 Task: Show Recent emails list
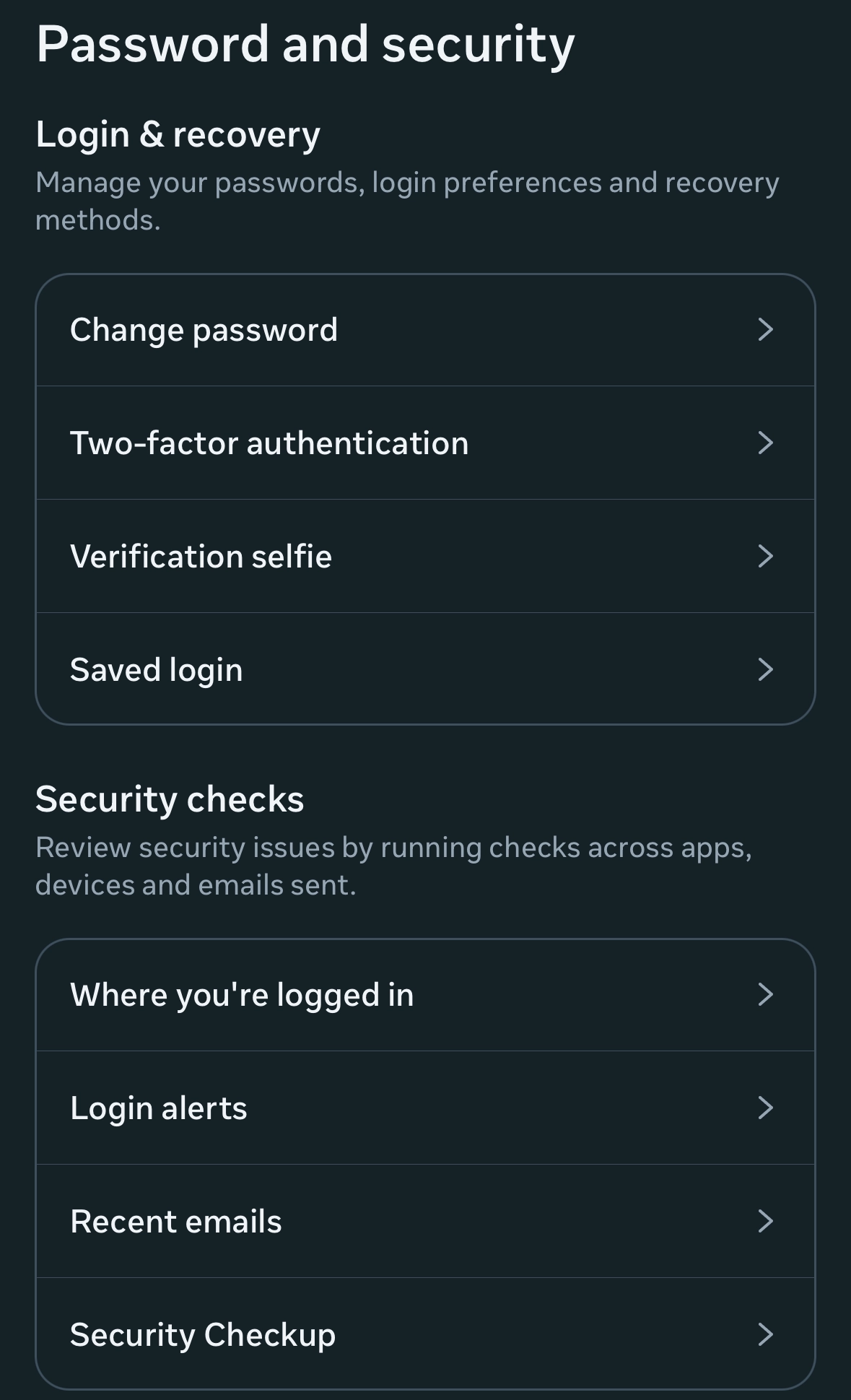[176, 1222]
